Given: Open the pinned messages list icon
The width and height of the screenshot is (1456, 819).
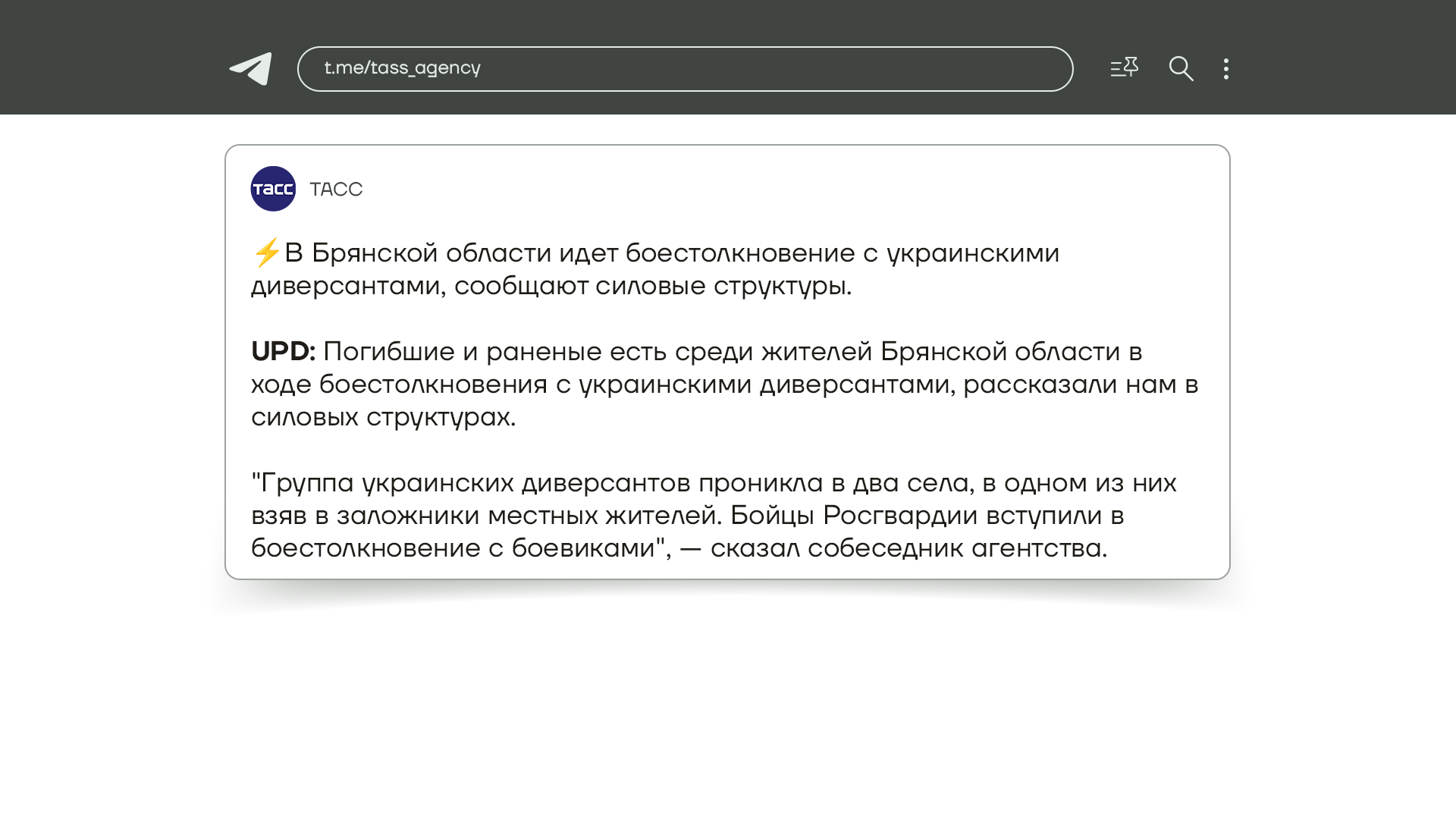Looking at the screenshot, I should [x=1124, y=68].
